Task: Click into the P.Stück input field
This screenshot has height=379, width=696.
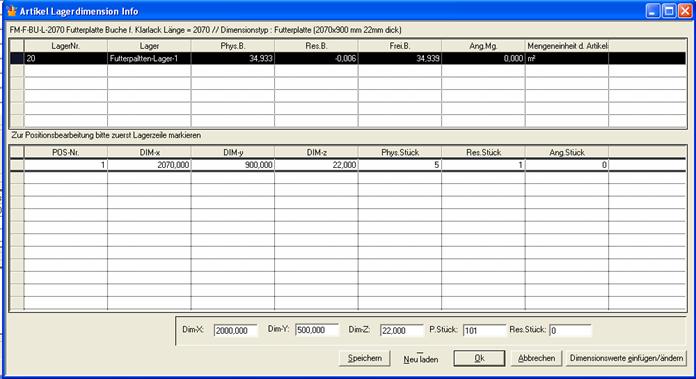Action: [484, 330]
